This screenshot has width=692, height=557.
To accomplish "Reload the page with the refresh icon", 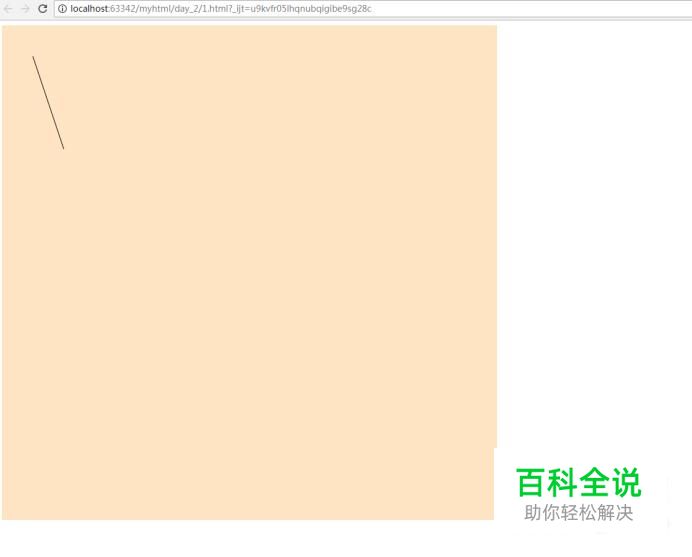I will click(42, 8).
